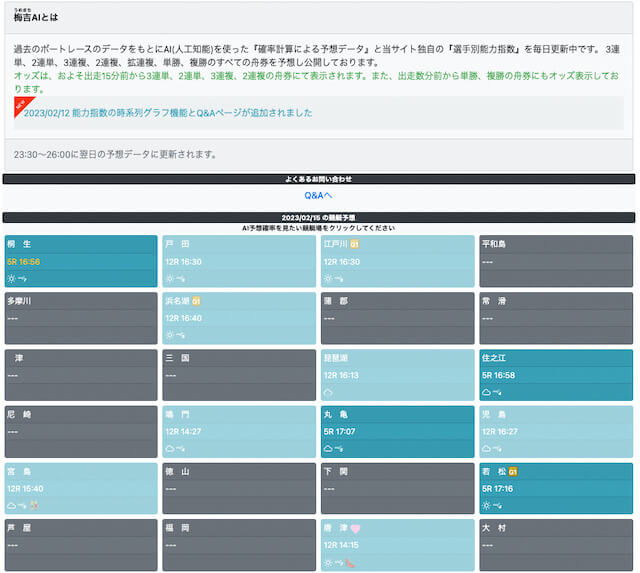The image size is (640, 573).
Task: Click the 5R 16:56 race time in 桐生
Action: point(24,262)
